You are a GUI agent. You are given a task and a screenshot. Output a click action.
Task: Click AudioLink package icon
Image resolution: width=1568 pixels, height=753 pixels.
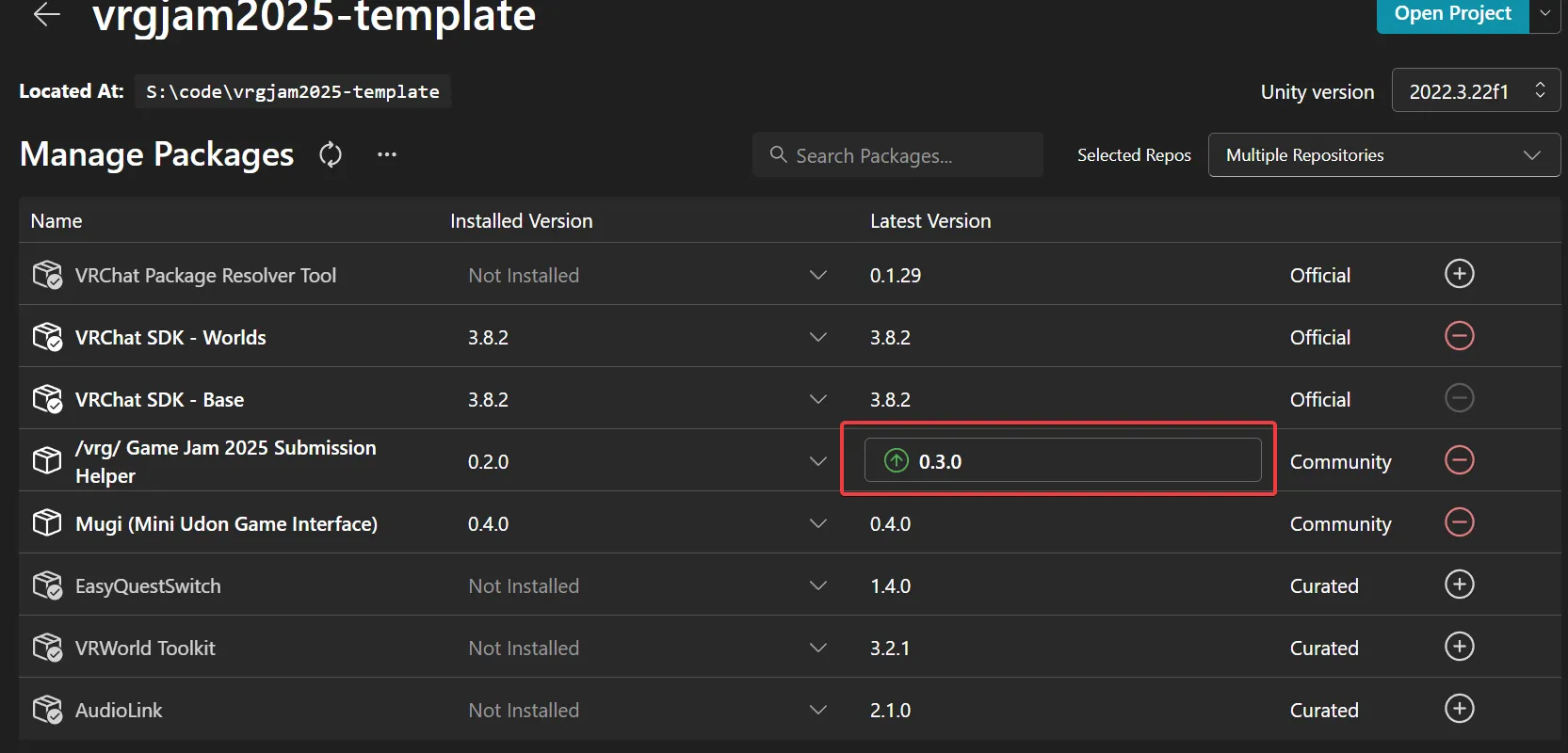click(x=47, y=710)
